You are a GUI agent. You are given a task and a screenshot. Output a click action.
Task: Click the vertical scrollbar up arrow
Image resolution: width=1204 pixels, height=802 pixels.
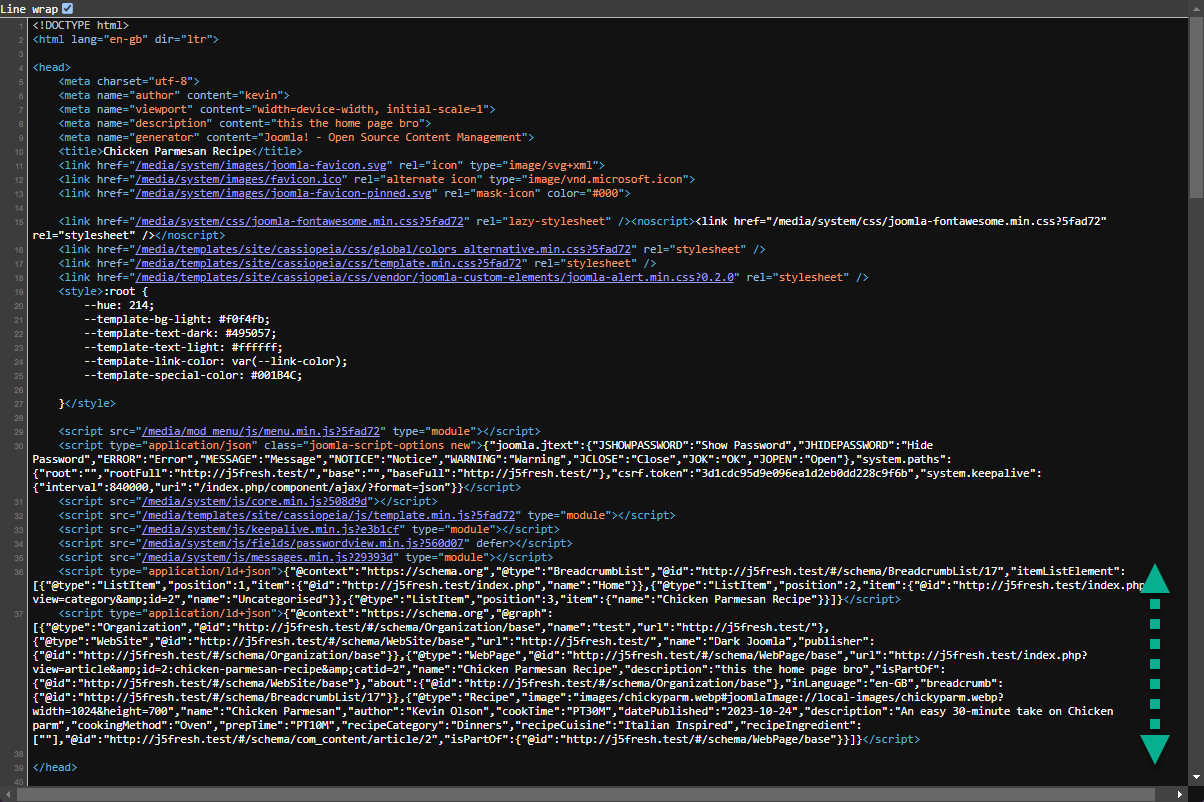[1195, 24]
